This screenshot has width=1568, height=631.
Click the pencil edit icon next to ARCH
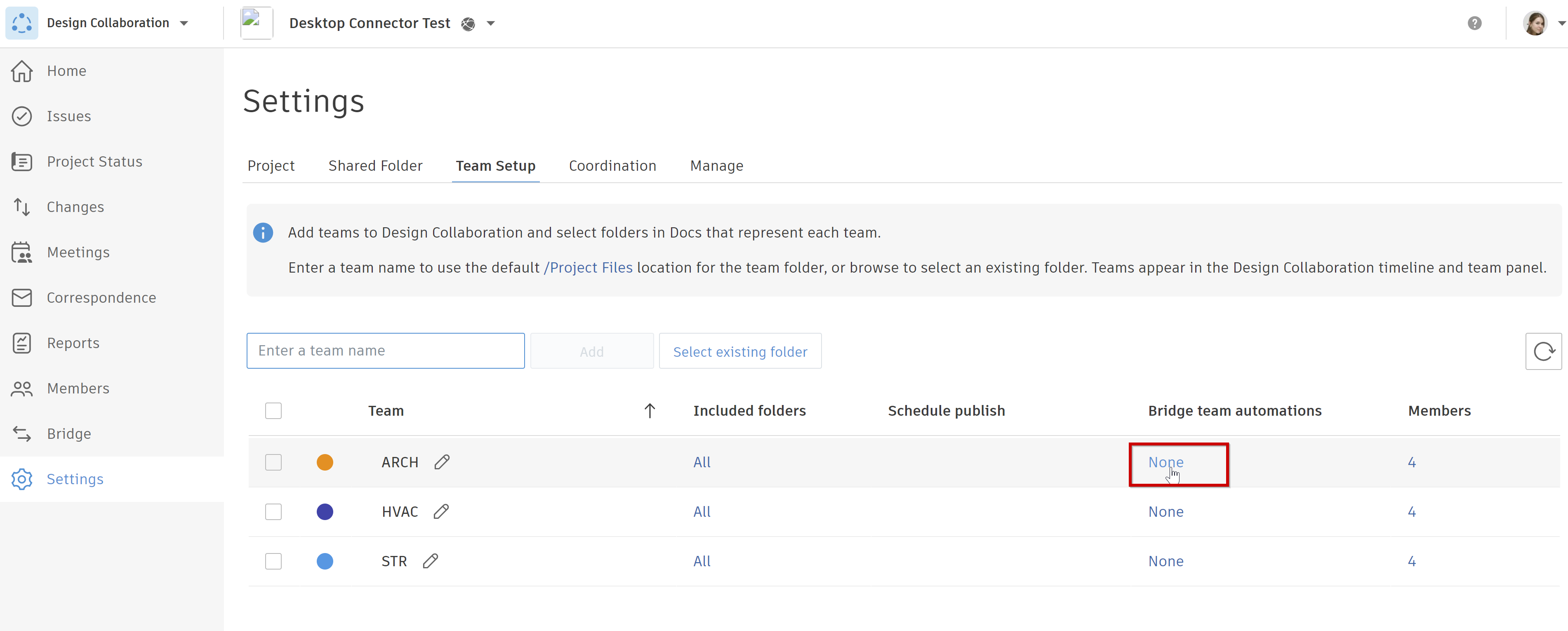pos(442,462)
